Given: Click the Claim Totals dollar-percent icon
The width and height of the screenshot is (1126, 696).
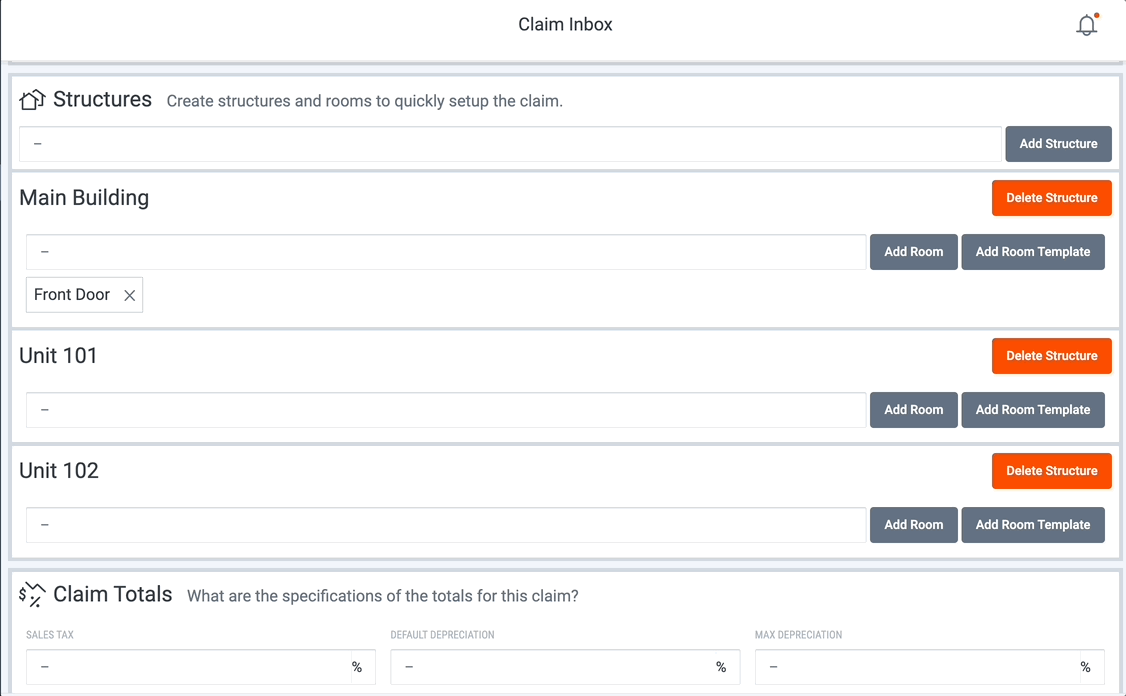Looking at the screenshot, I should [x=32, y=595].
